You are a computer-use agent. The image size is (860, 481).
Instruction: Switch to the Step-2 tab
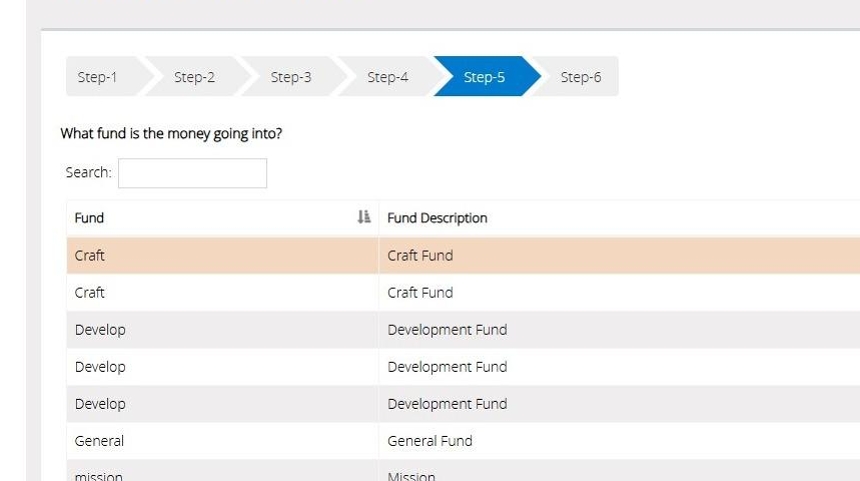point(194,77)
